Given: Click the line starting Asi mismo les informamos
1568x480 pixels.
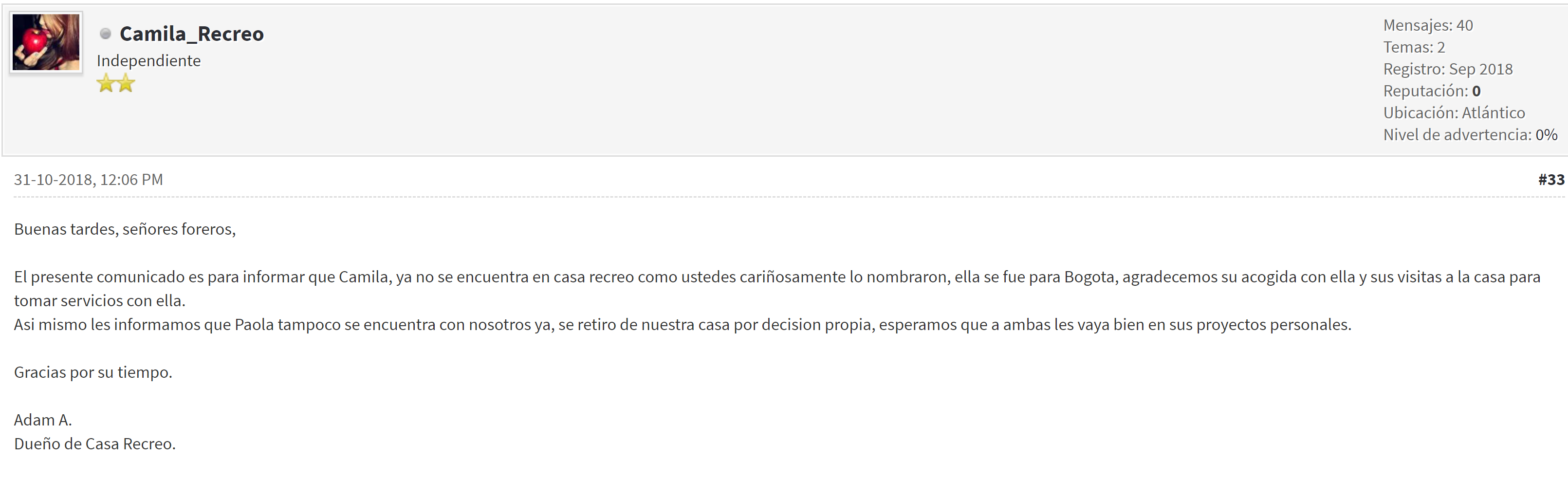Looking at the screenshot, I should [682, 325].
